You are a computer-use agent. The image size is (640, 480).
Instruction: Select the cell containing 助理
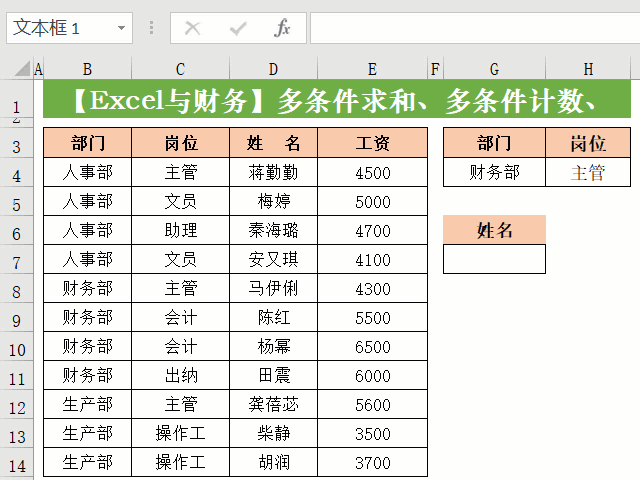tap(180, 230)
